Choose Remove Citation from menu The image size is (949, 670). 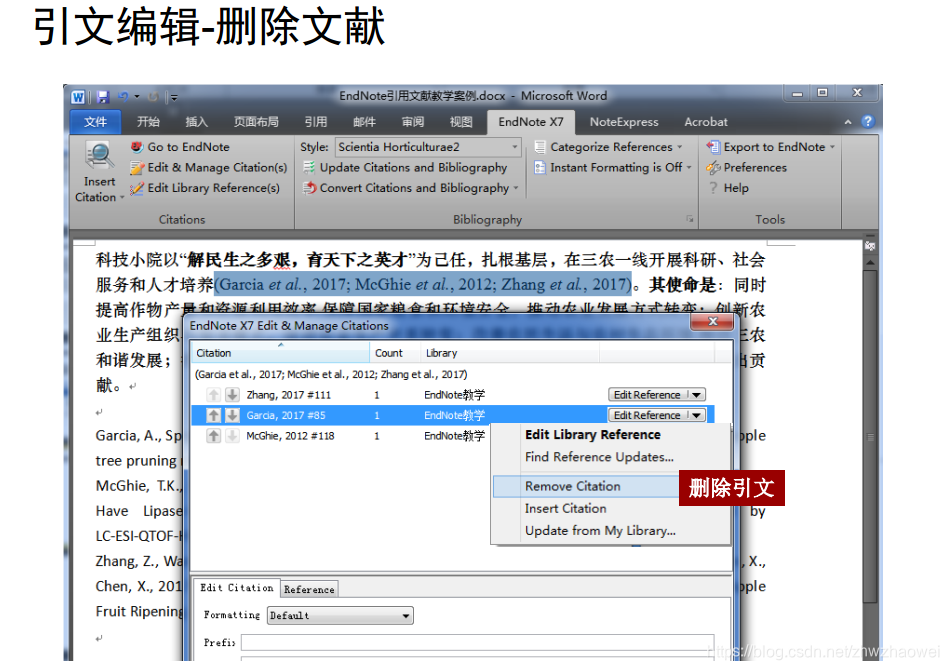pos(586,487)
